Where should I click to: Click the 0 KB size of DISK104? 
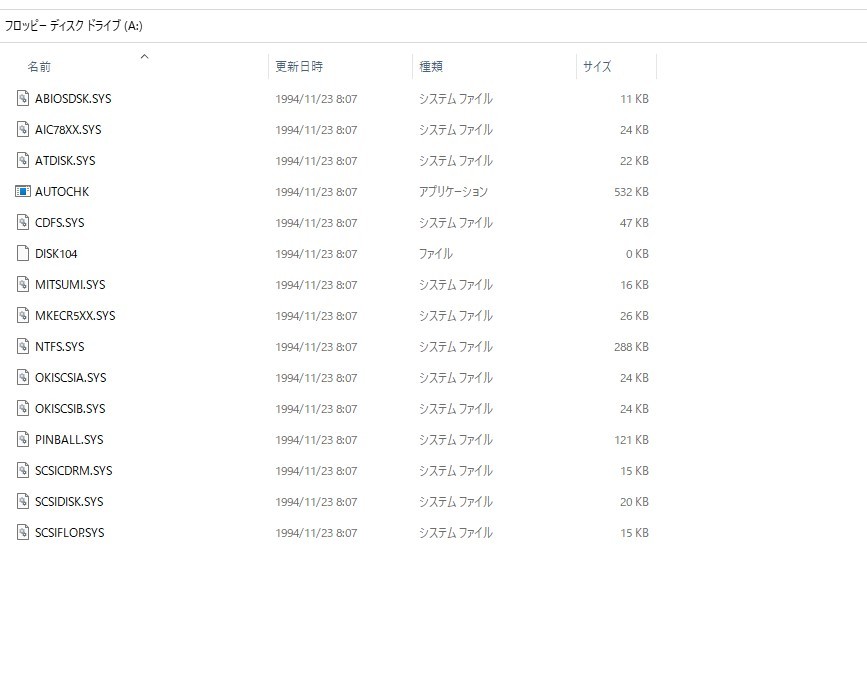[x=638, y=253]
